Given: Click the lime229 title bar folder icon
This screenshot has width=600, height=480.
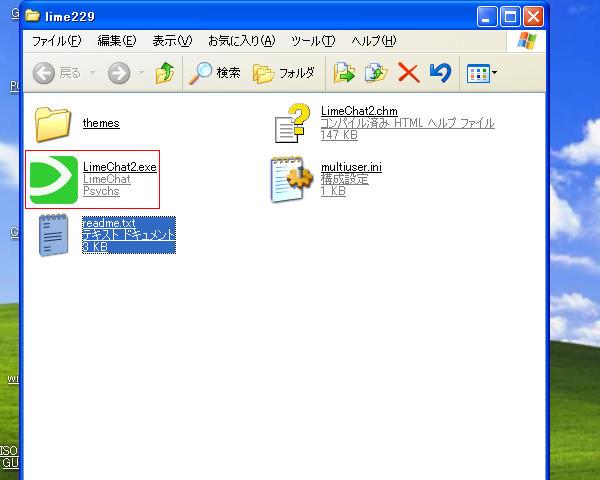Looking at the screenshot, I should click(33, 16).
